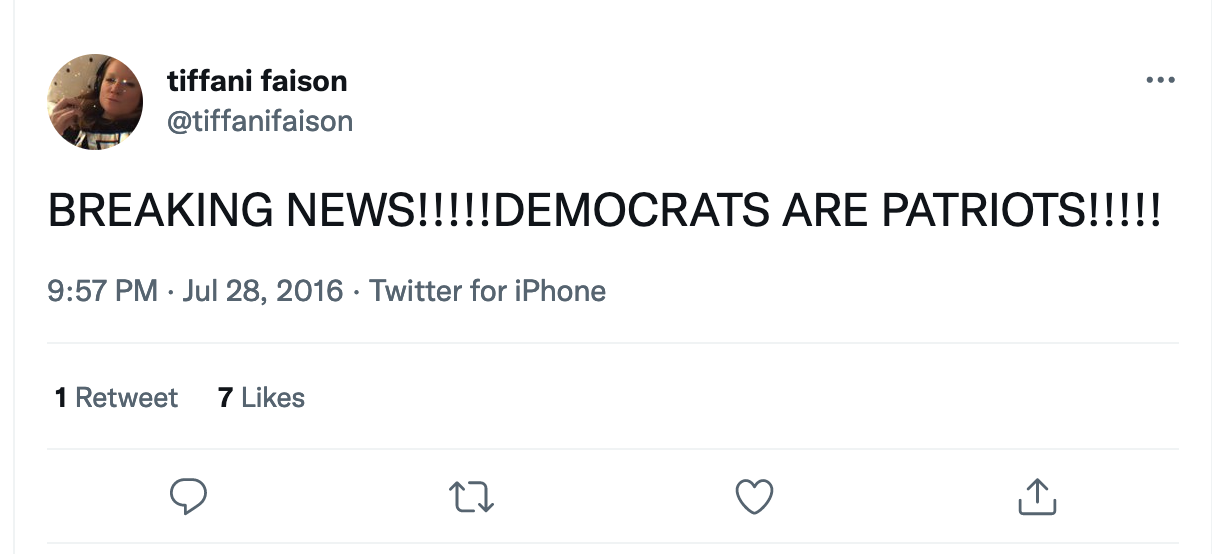Like the tweet with the heart icon
Image resolution: width=1212 pixels, height=554 pixels.
pos(754,496)
